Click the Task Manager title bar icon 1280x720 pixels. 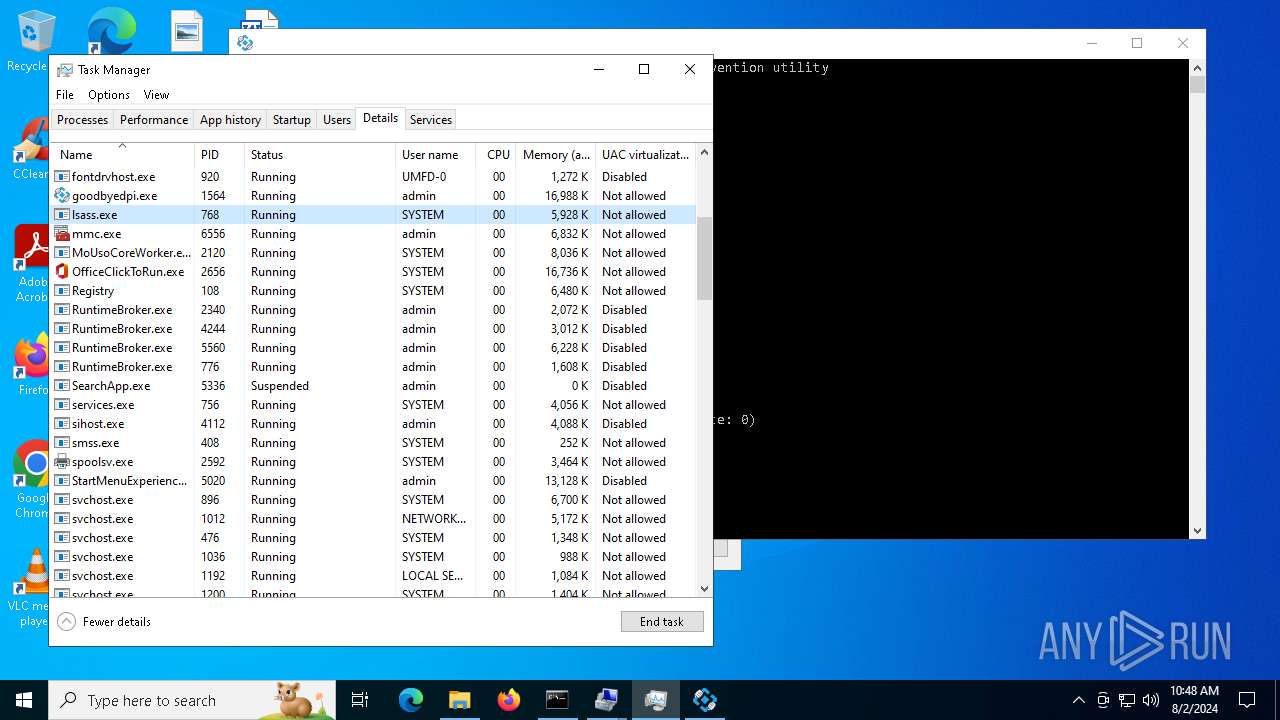65,70
